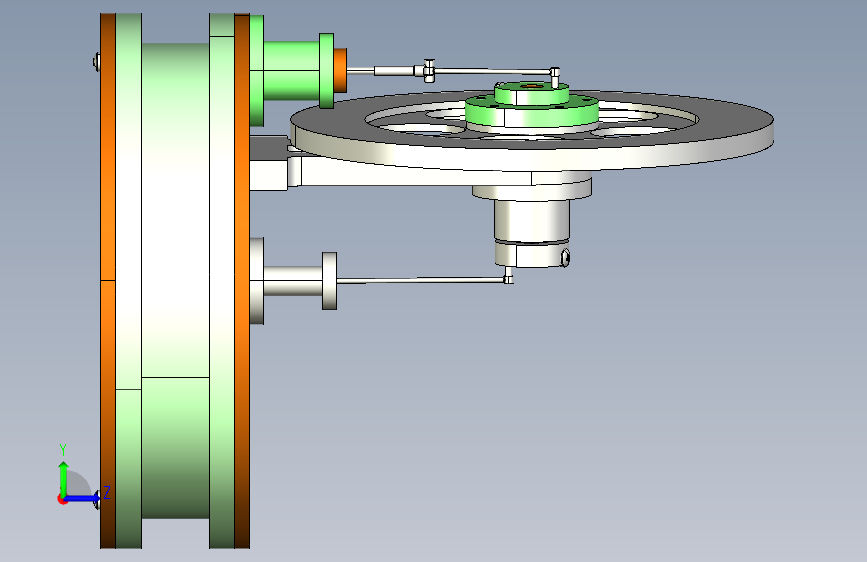Click the red origin dot of the axis triad

coord(61,499)
